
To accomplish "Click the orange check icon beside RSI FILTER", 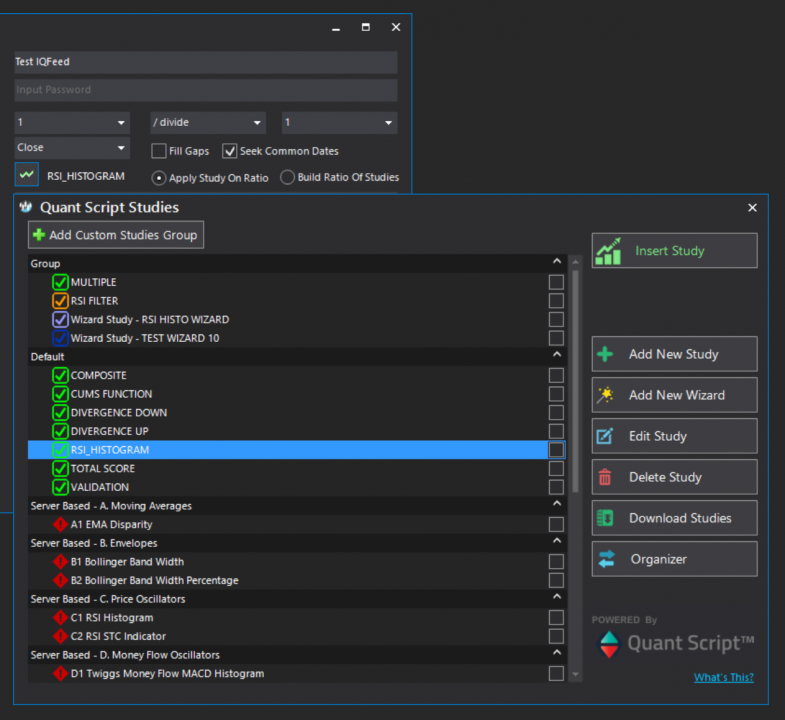I will [x=60, y=300].
